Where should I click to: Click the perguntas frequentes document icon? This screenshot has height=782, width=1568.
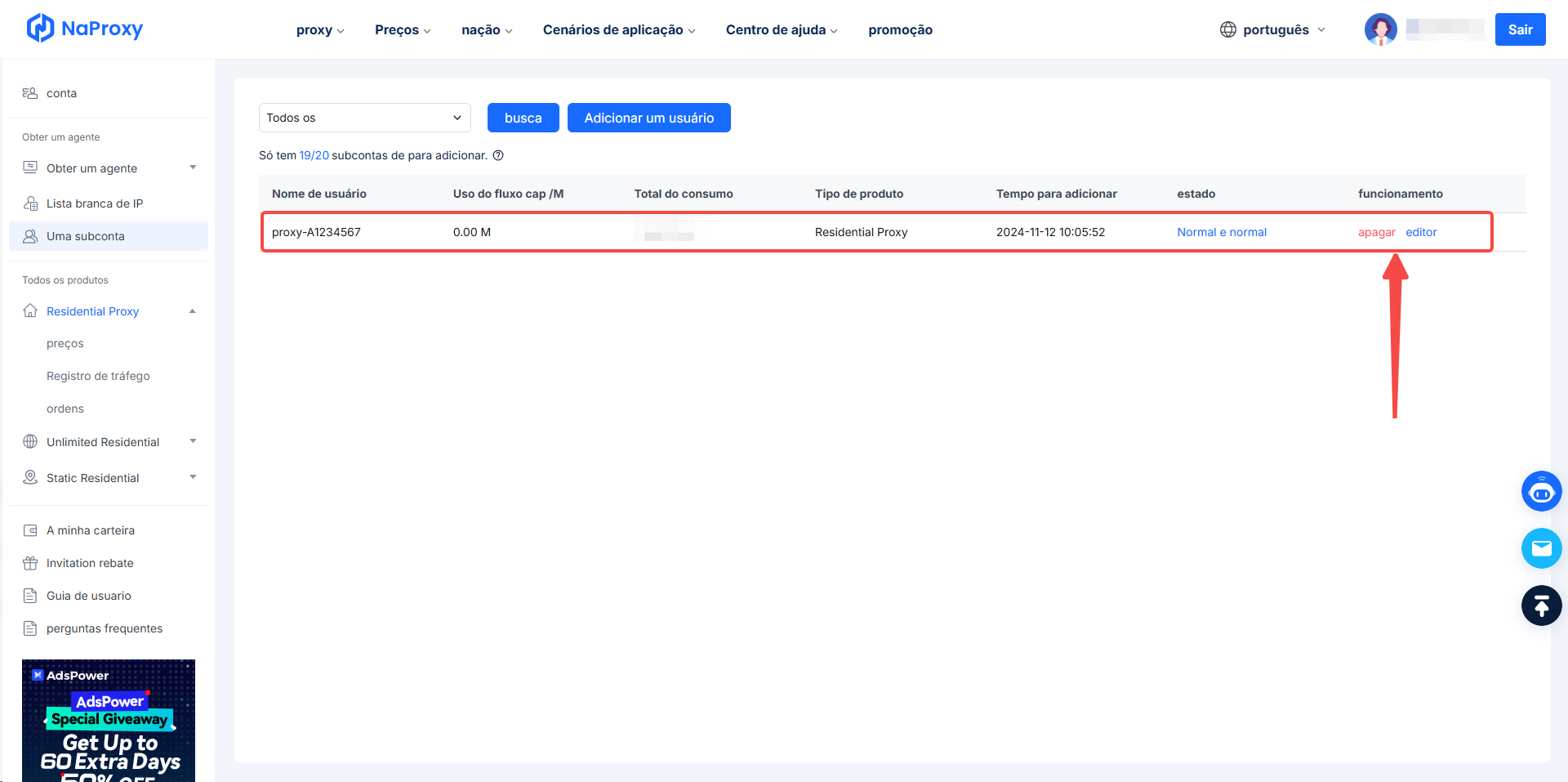[x=30, y=628]
